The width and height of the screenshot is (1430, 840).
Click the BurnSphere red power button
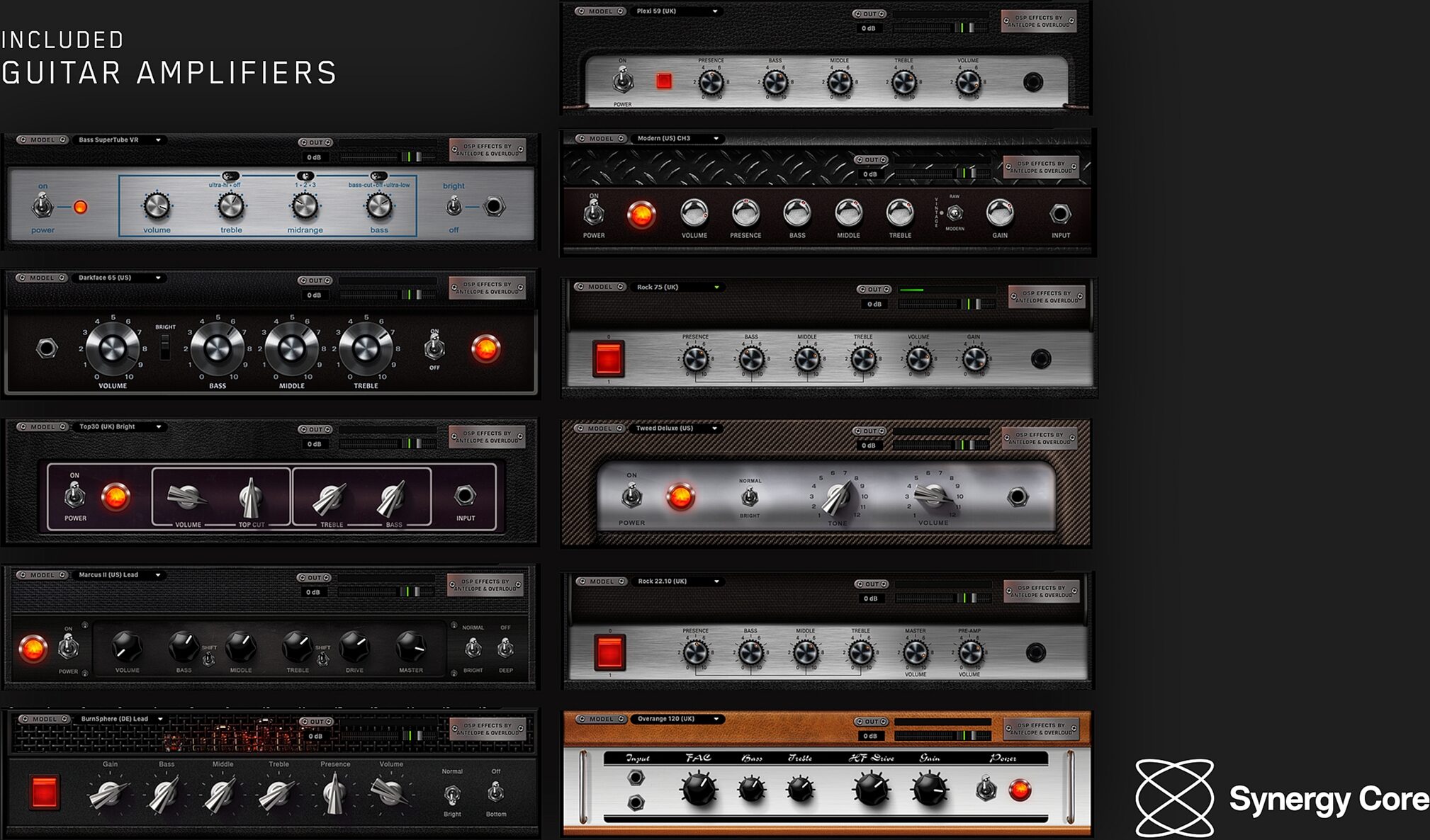coord(44,793)
